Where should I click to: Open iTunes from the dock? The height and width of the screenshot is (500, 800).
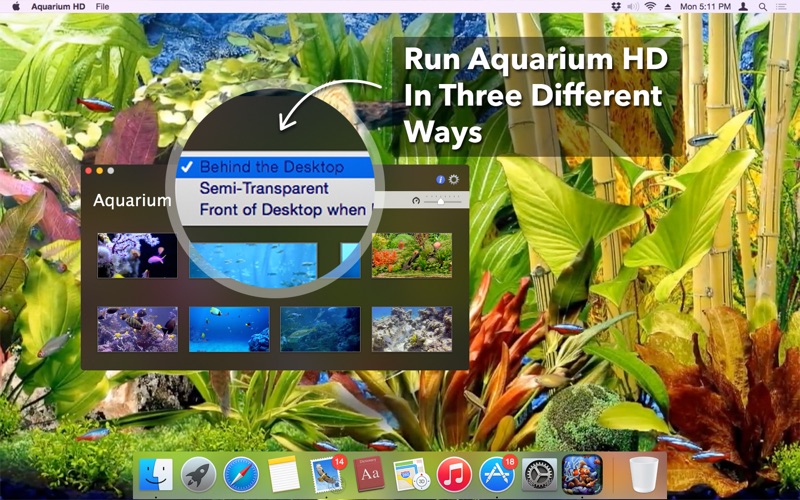click(454, 474)
